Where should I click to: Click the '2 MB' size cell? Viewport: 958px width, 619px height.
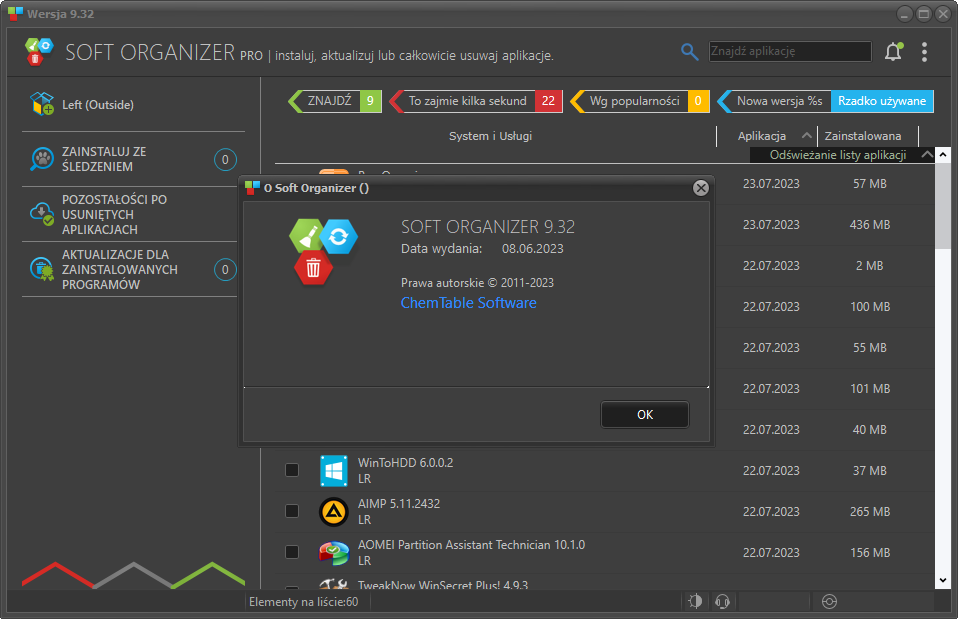pos(869,265)
